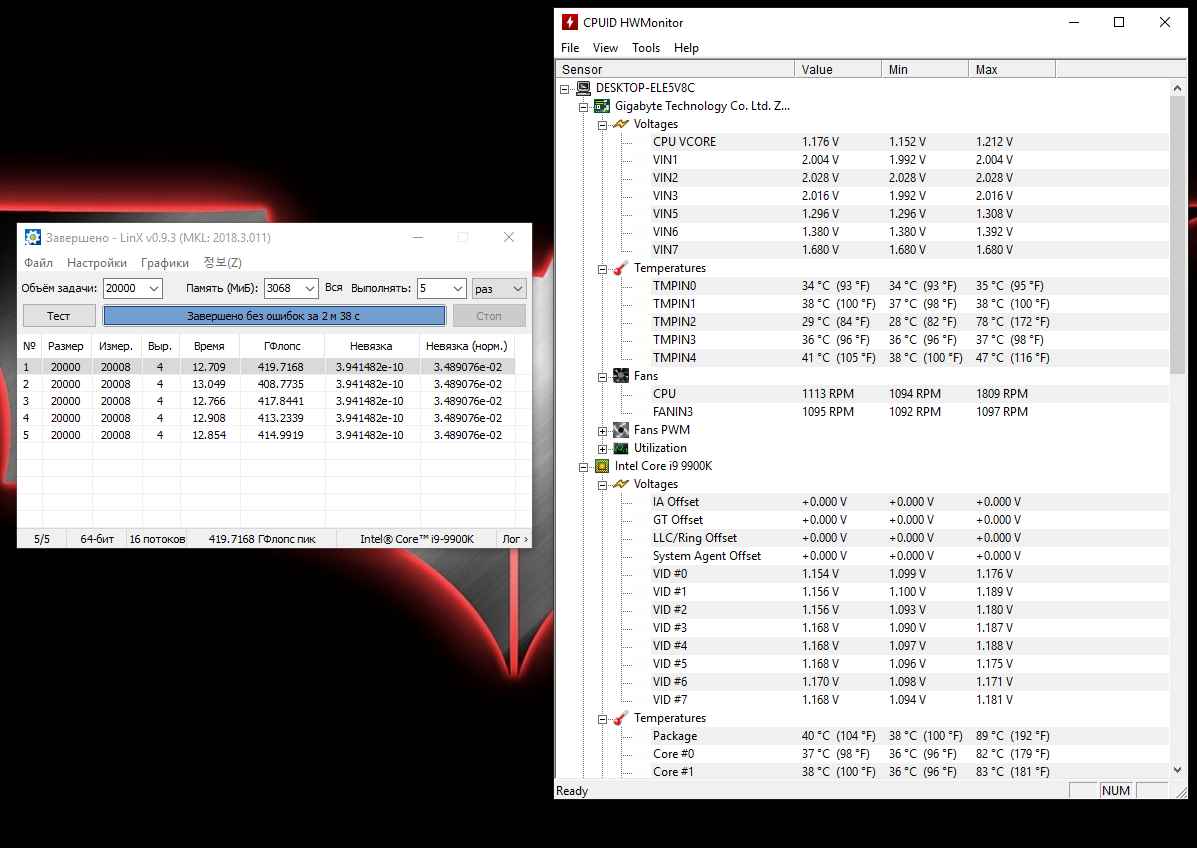Image resolution: width=1197 pixels, height=848 pixels.
Task: Click the scroll down arrow in HWMonitor
Action: (x=1176, y=770)
